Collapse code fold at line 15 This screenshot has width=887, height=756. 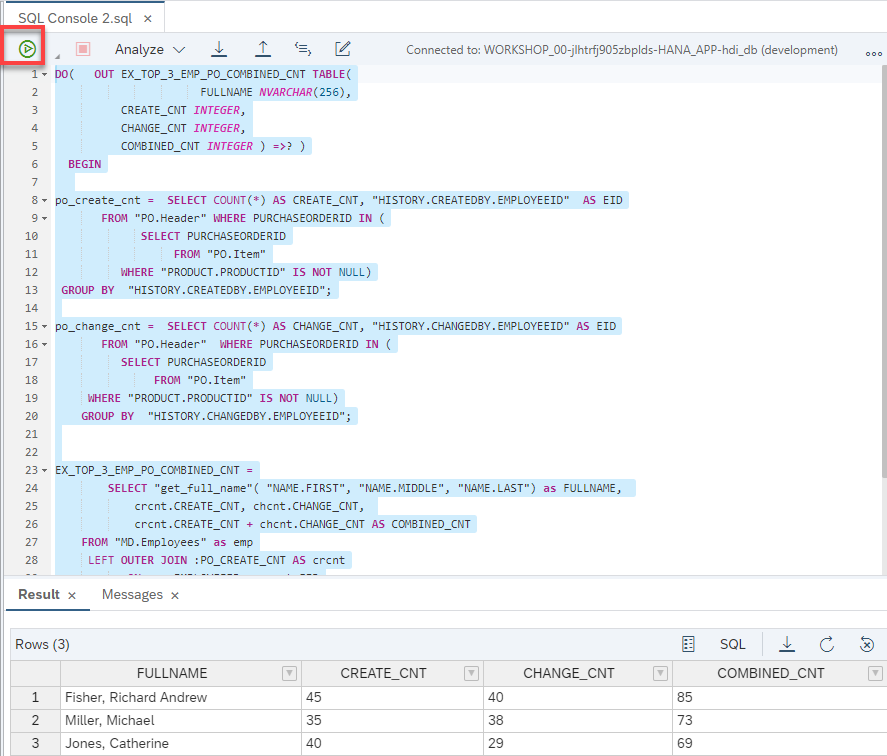tap(44, 327)
